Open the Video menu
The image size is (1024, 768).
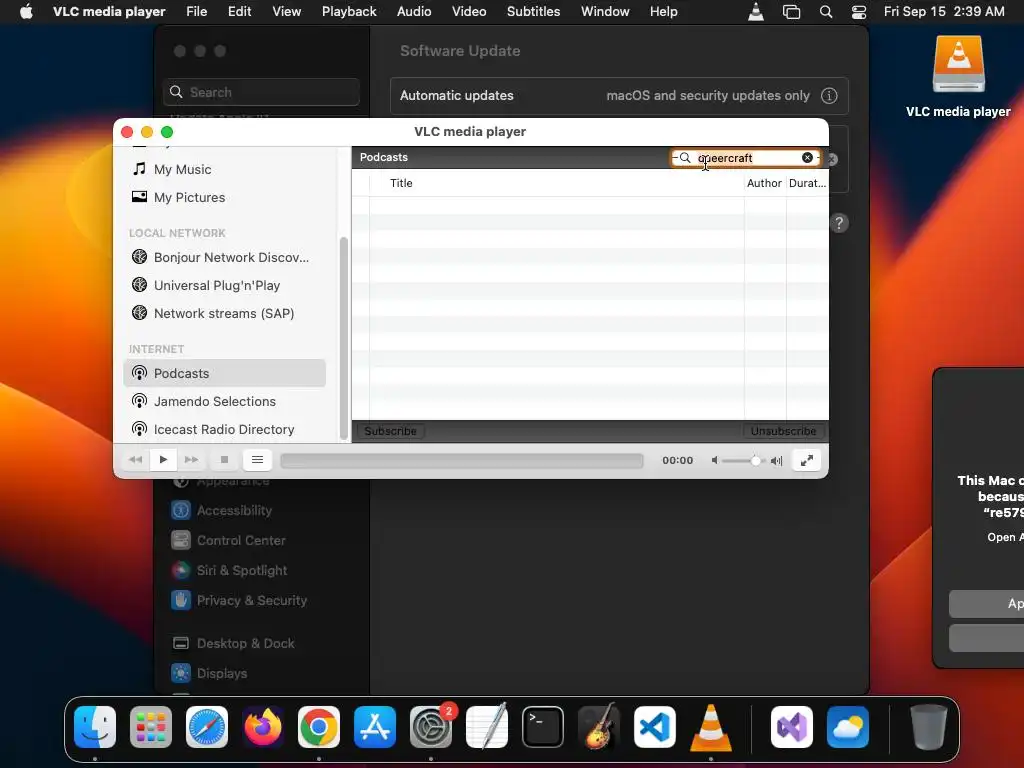(x=469, y=11)
